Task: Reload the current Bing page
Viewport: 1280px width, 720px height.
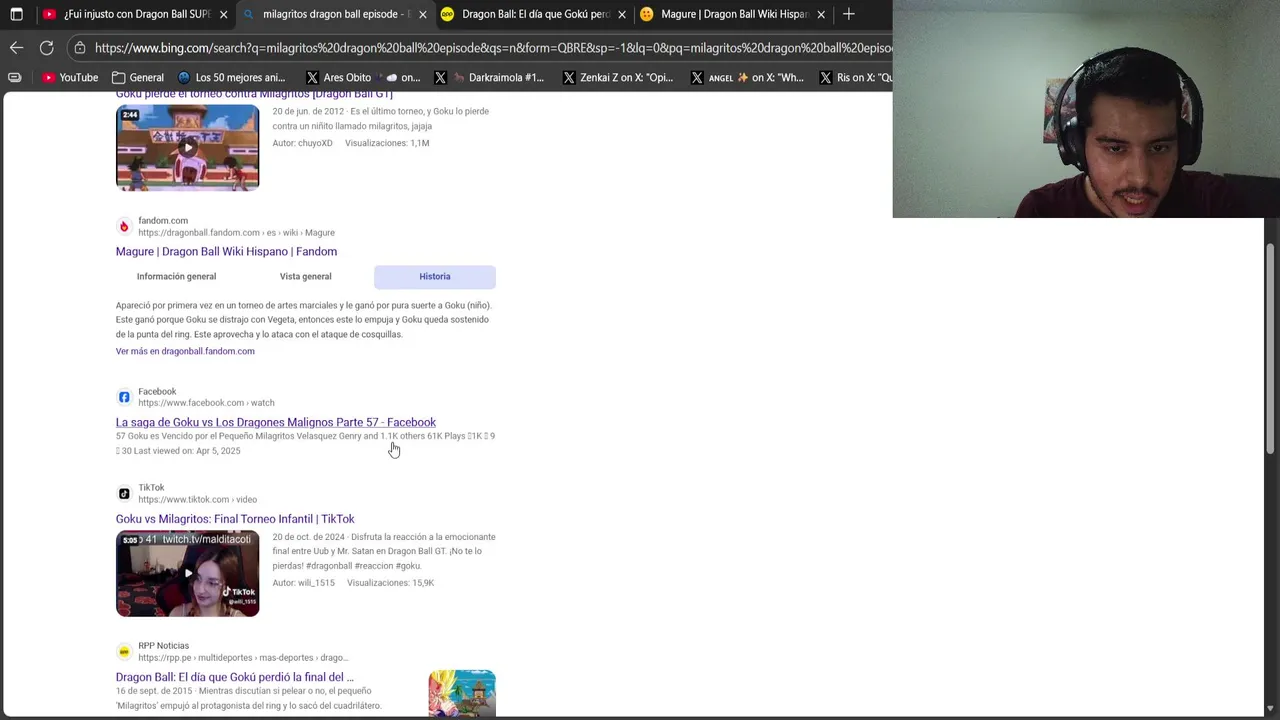Action: [46, 47]
